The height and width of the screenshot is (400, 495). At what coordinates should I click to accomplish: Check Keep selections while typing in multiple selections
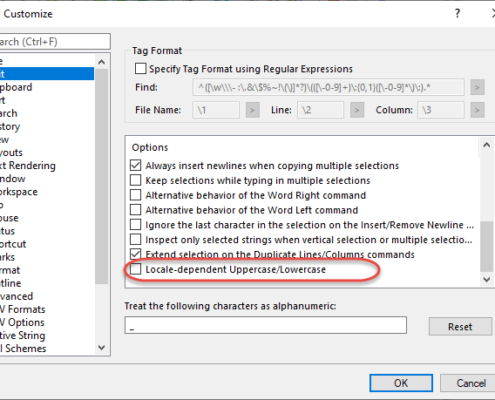(x=135, y=180)
